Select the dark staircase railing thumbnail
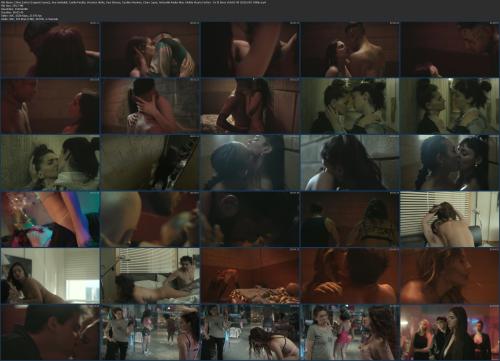 [150, 162]
